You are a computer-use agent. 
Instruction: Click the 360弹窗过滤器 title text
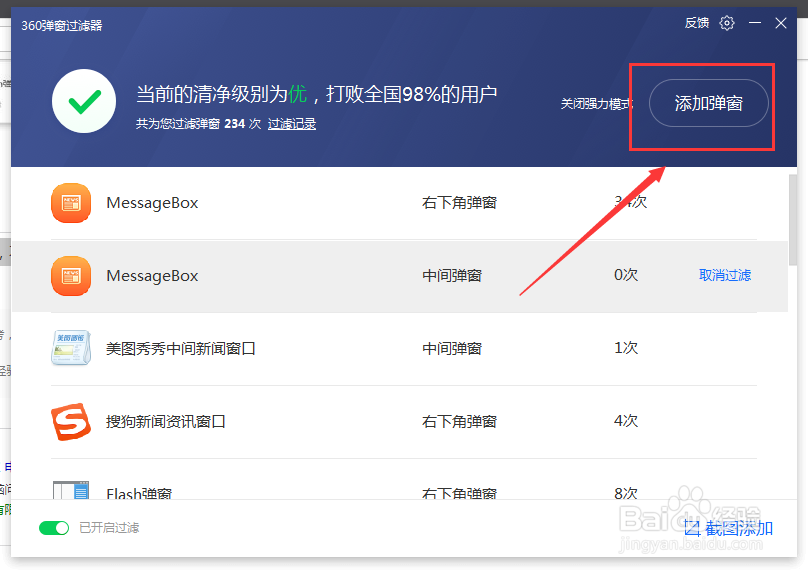click(62, 26)
